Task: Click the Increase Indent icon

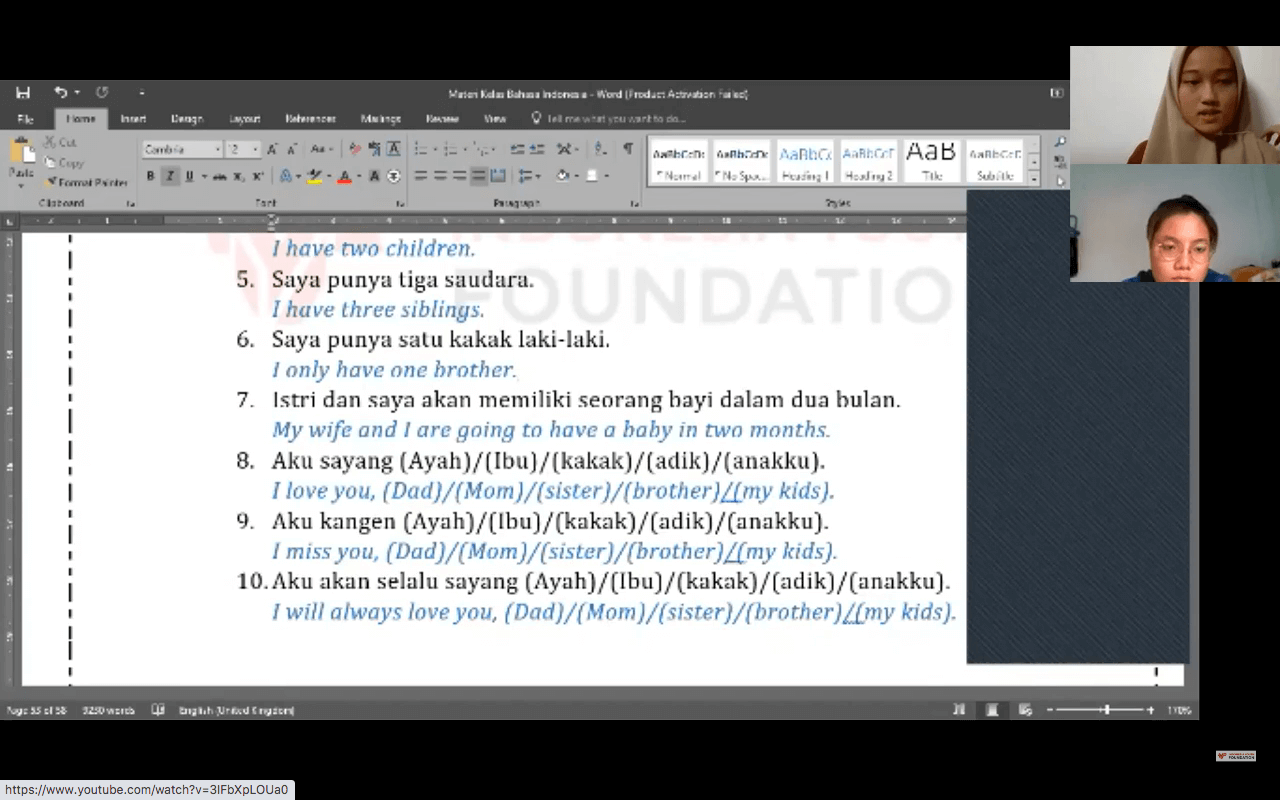Action: [537, 149]
